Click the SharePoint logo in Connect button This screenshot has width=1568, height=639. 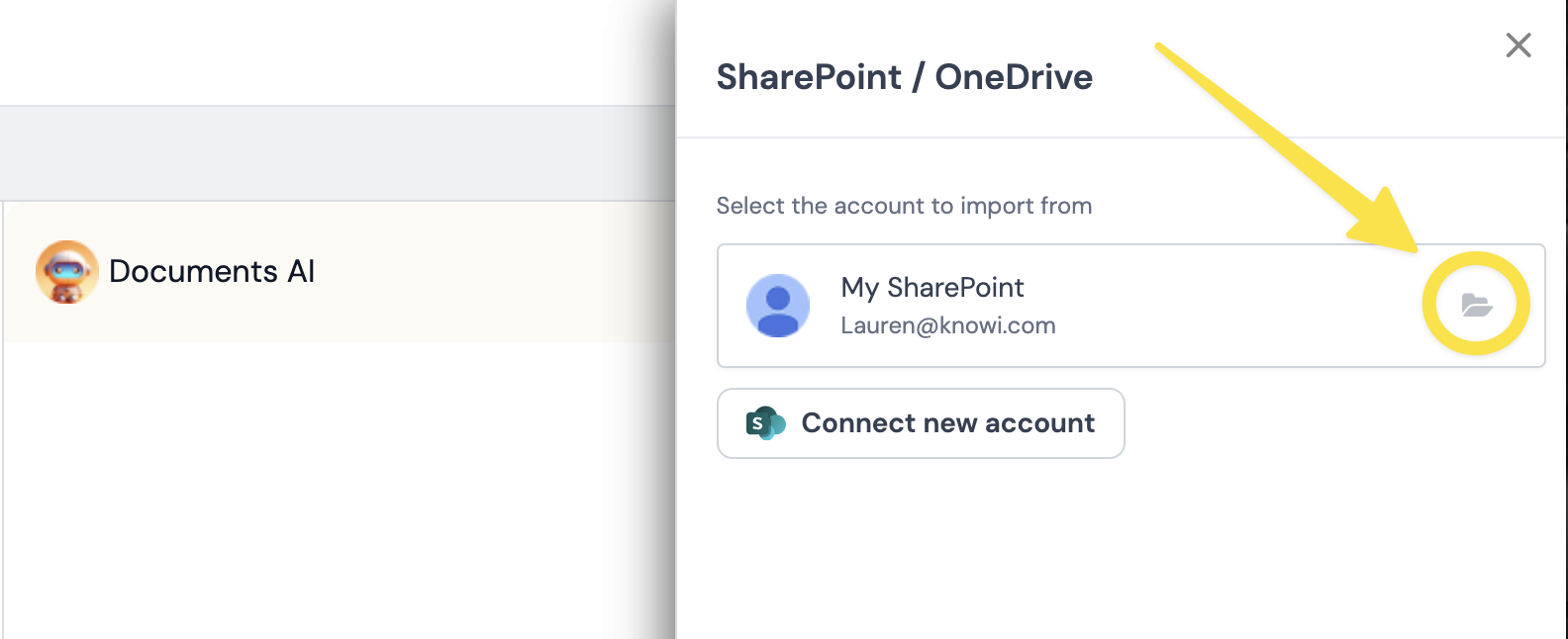tap(764, 423)
